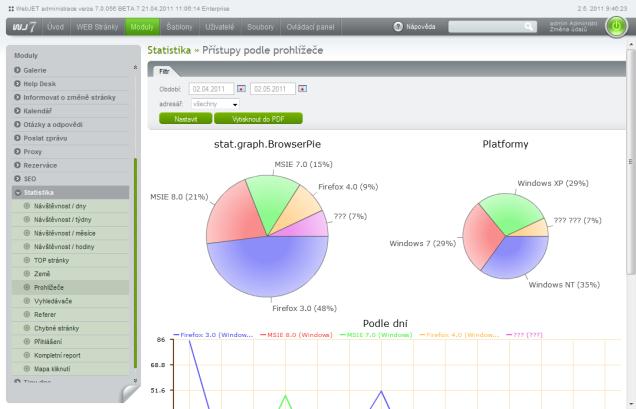Click sidebar scroll-up arrow
Screen dimensions: 636x409
(135, 67)
